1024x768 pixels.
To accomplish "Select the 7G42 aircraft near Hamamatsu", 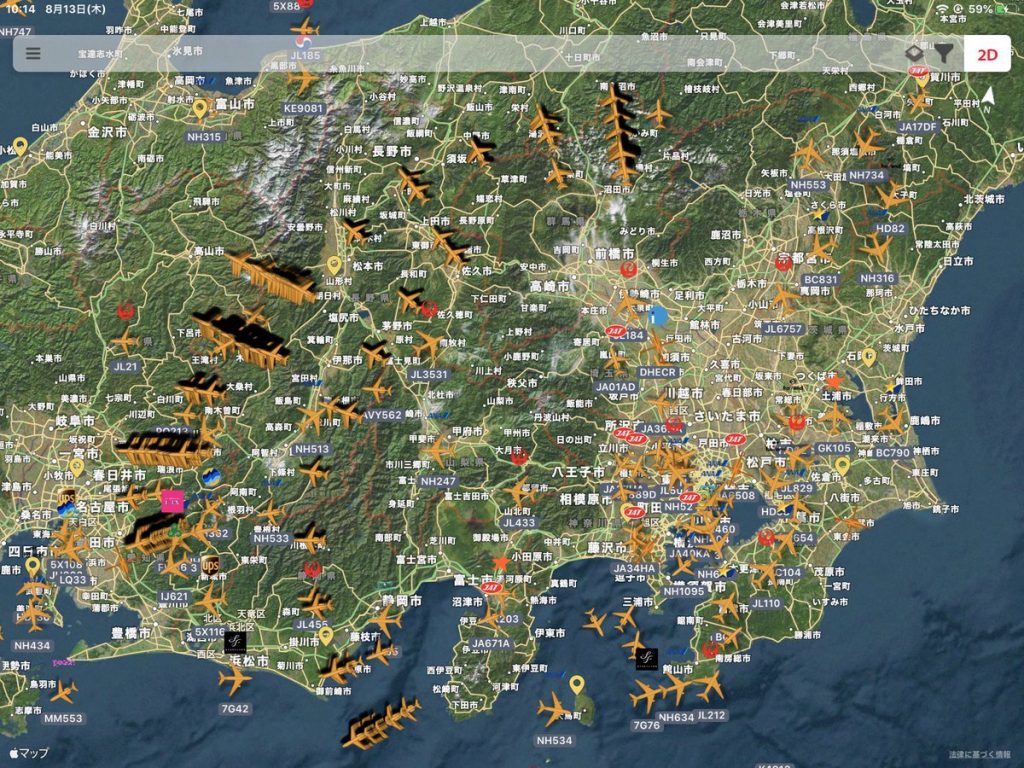I will (x=234, y=680).
